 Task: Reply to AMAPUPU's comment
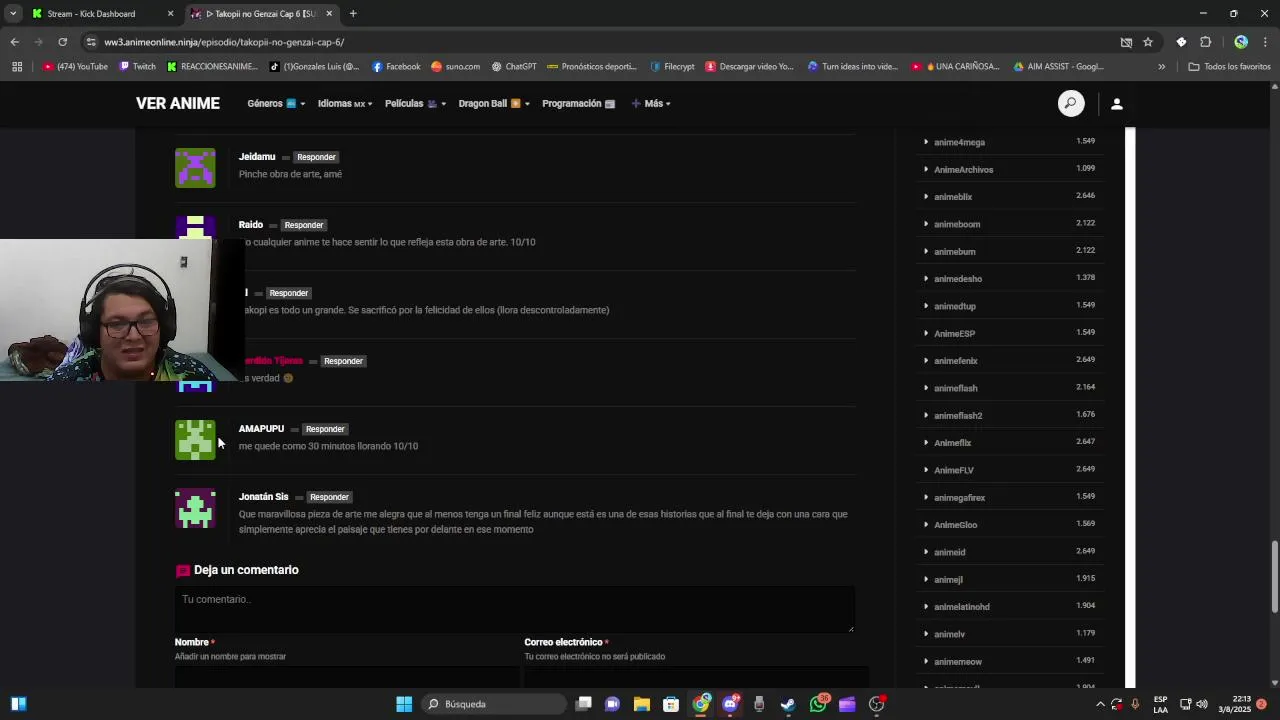pyautogui.click(x=325, y=429)
